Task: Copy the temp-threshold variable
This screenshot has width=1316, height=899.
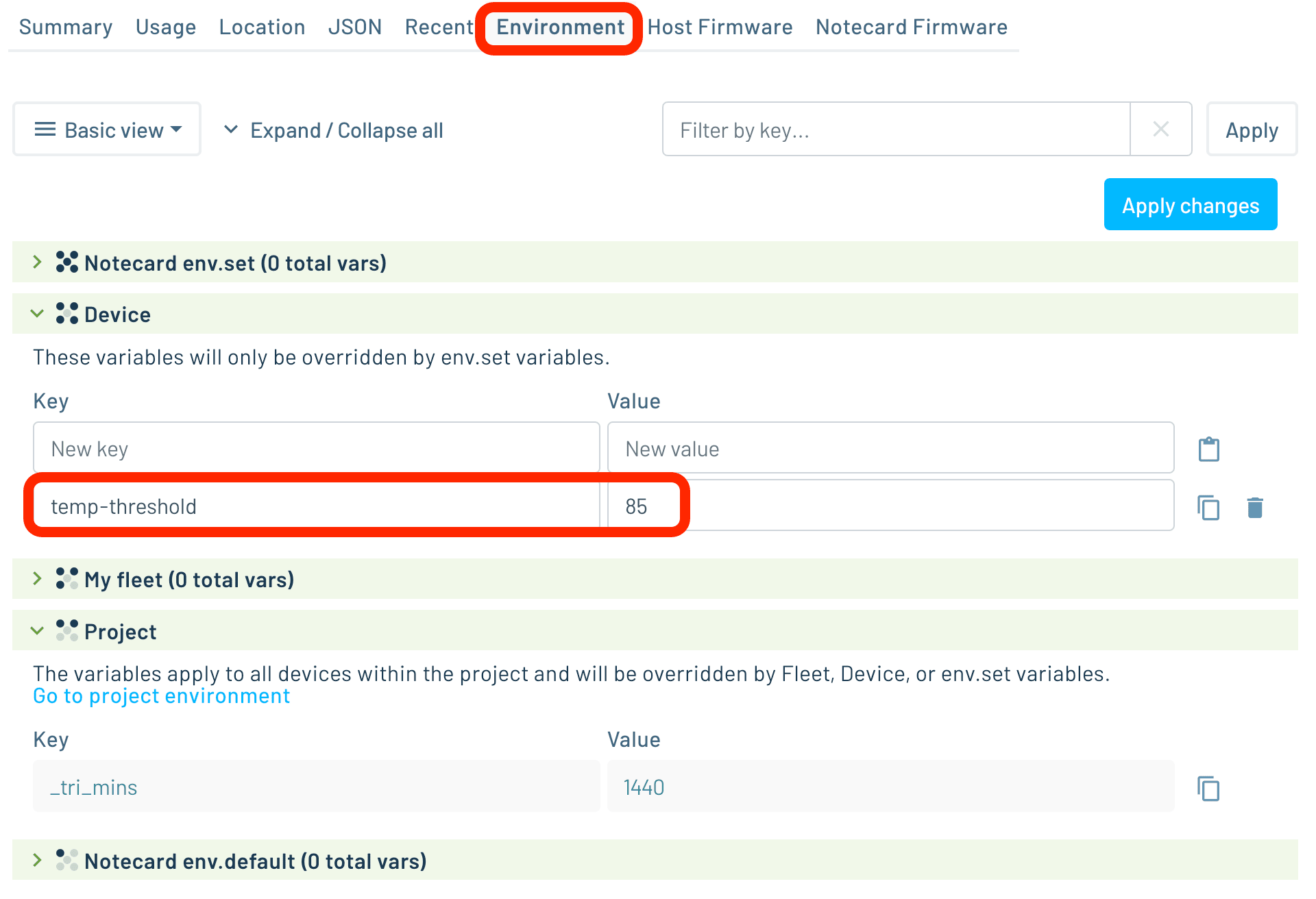Action: point(1209,508)
